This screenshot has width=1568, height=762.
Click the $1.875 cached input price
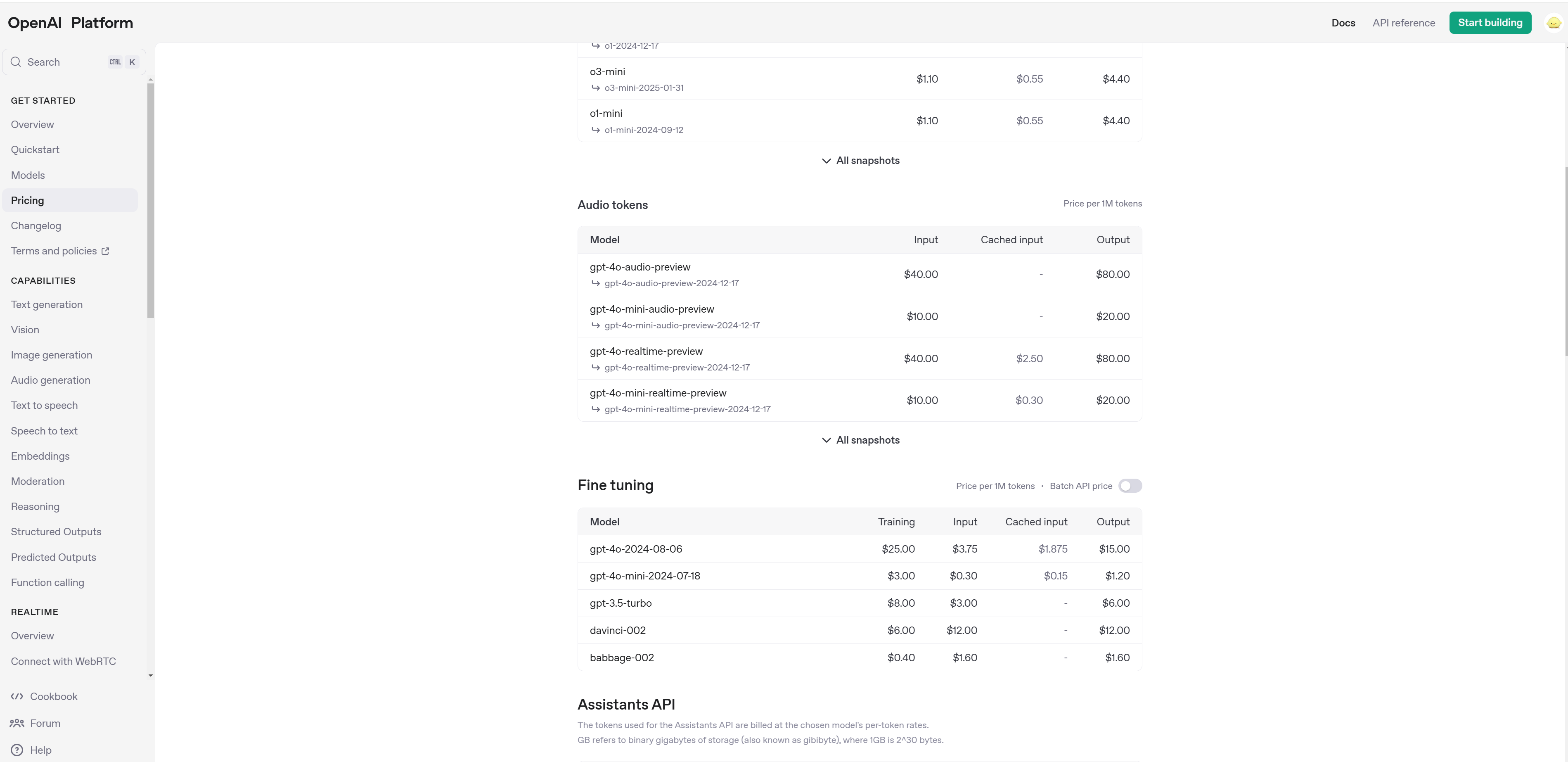pyautogui.click(x=1053, y=549)
